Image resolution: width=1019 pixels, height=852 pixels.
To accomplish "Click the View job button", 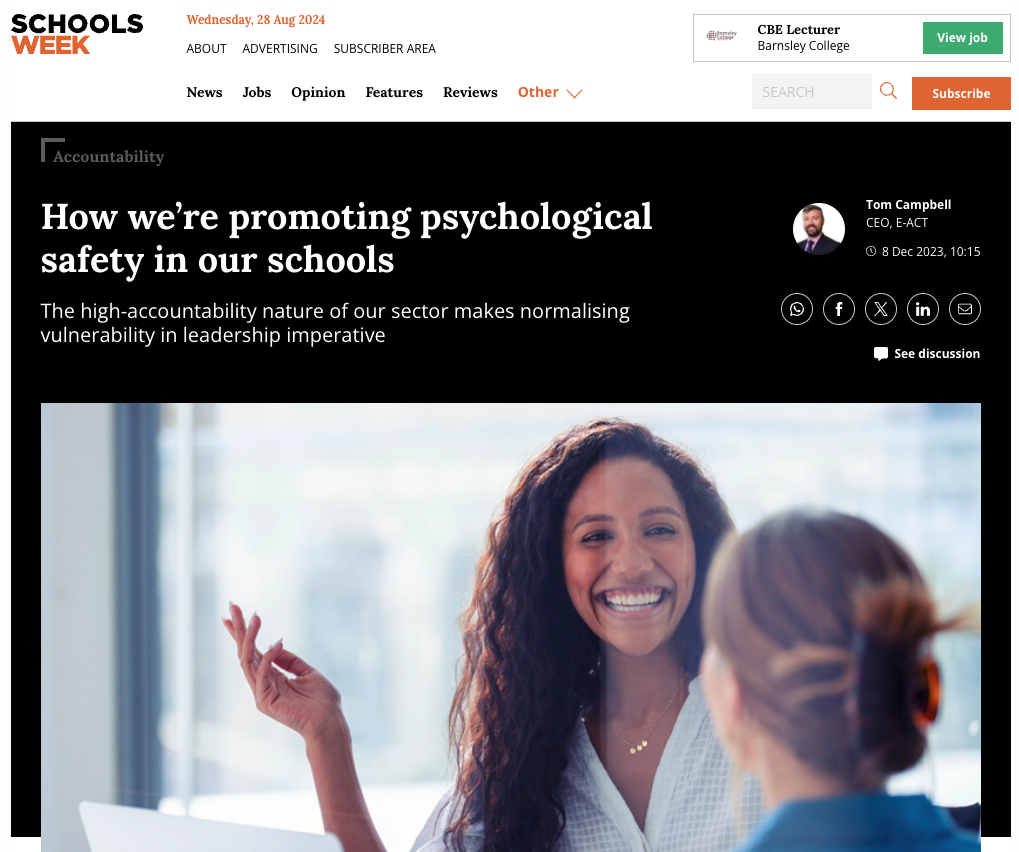I will pos(962,38).
